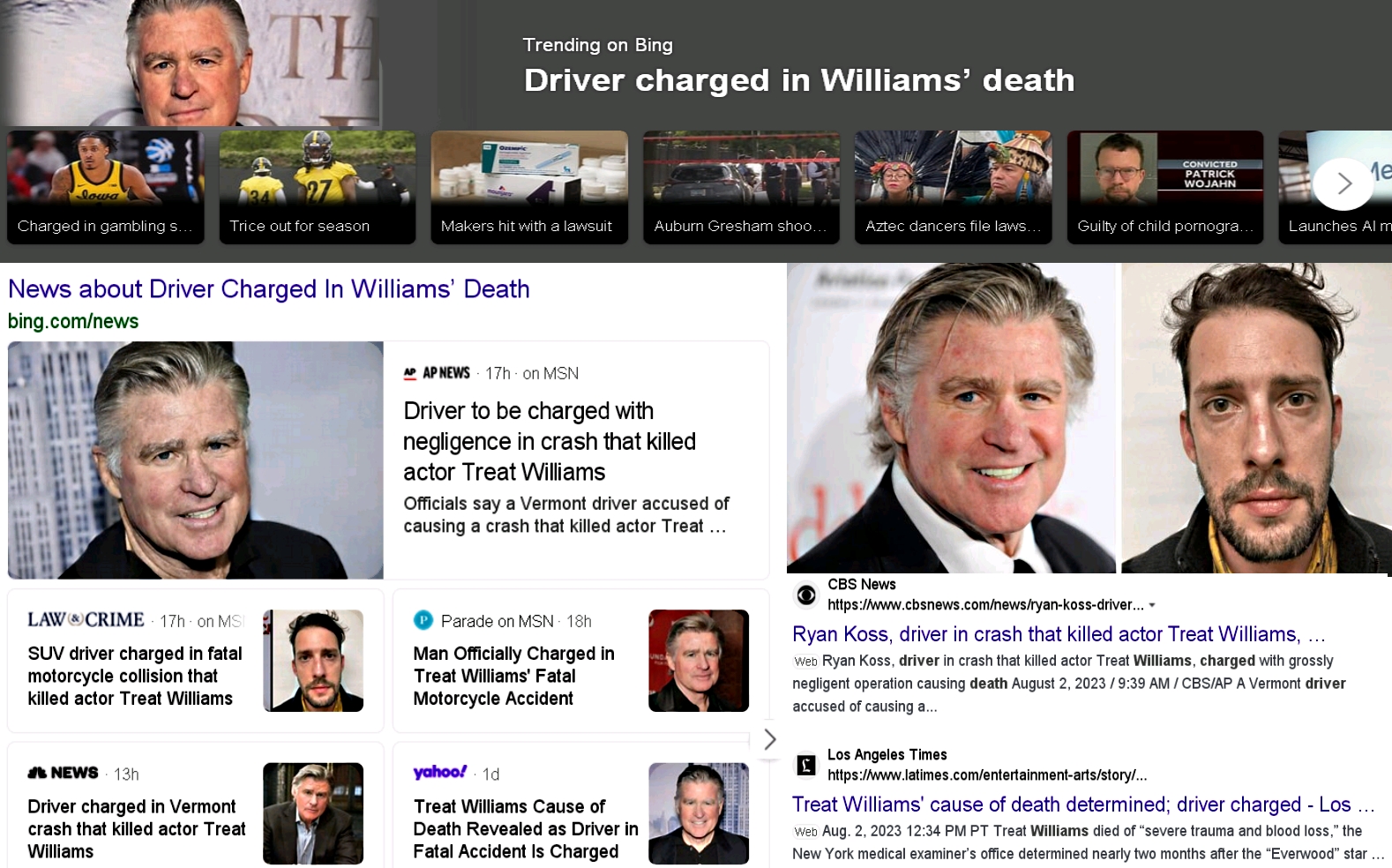The height and width of the screenshot is (868, 1392).
Task: Click the Treat Williams hero banner photo
Action: 191,63
